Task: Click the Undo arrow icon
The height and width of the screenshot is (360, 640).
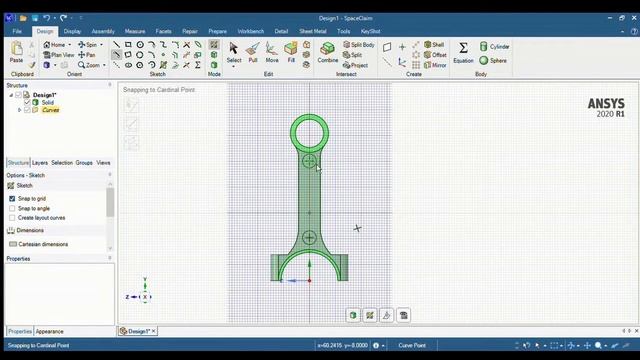Action: tap(47, 18)
